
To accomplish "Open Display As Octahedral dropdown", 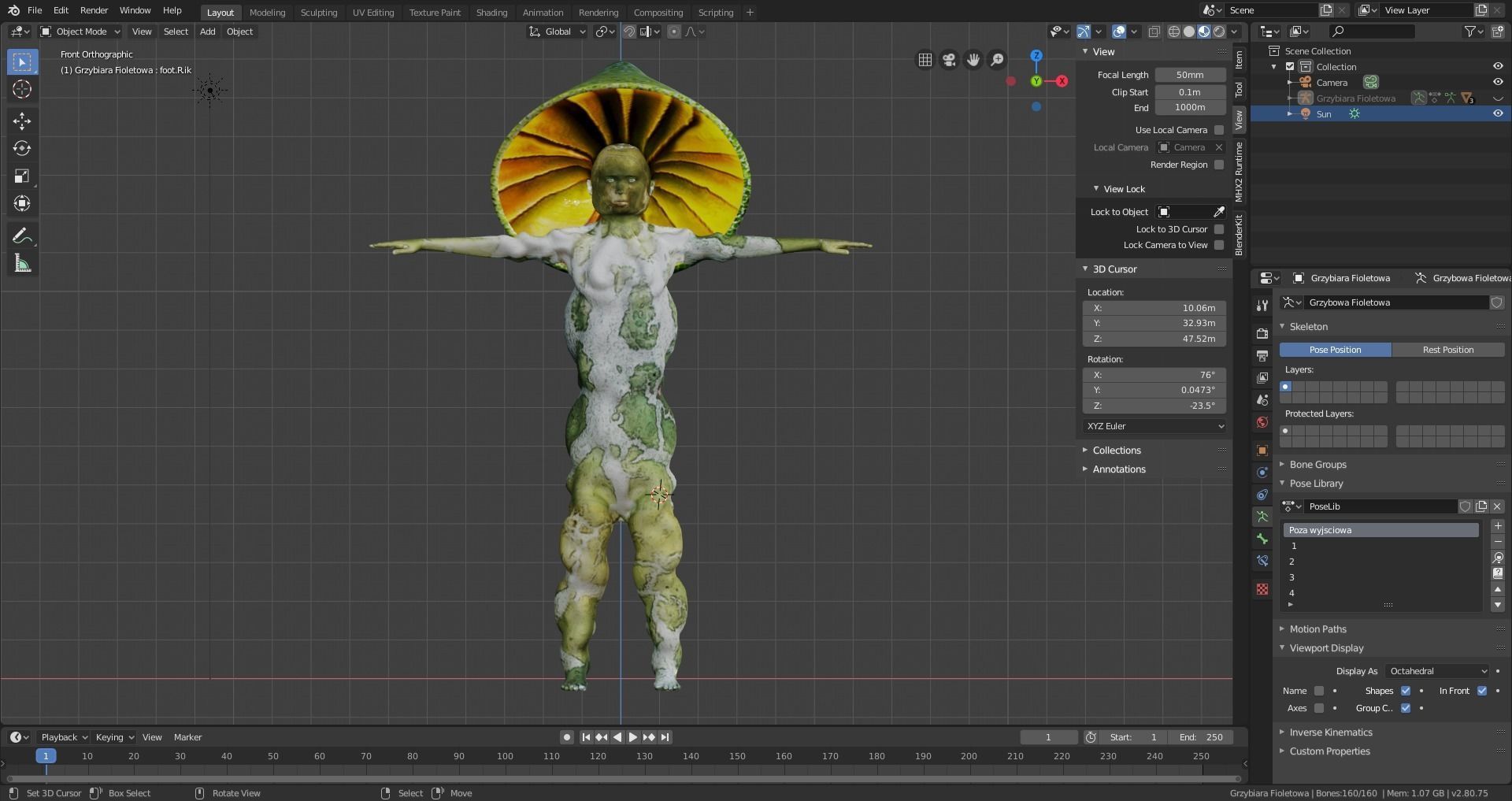I will pos(1437,671).
